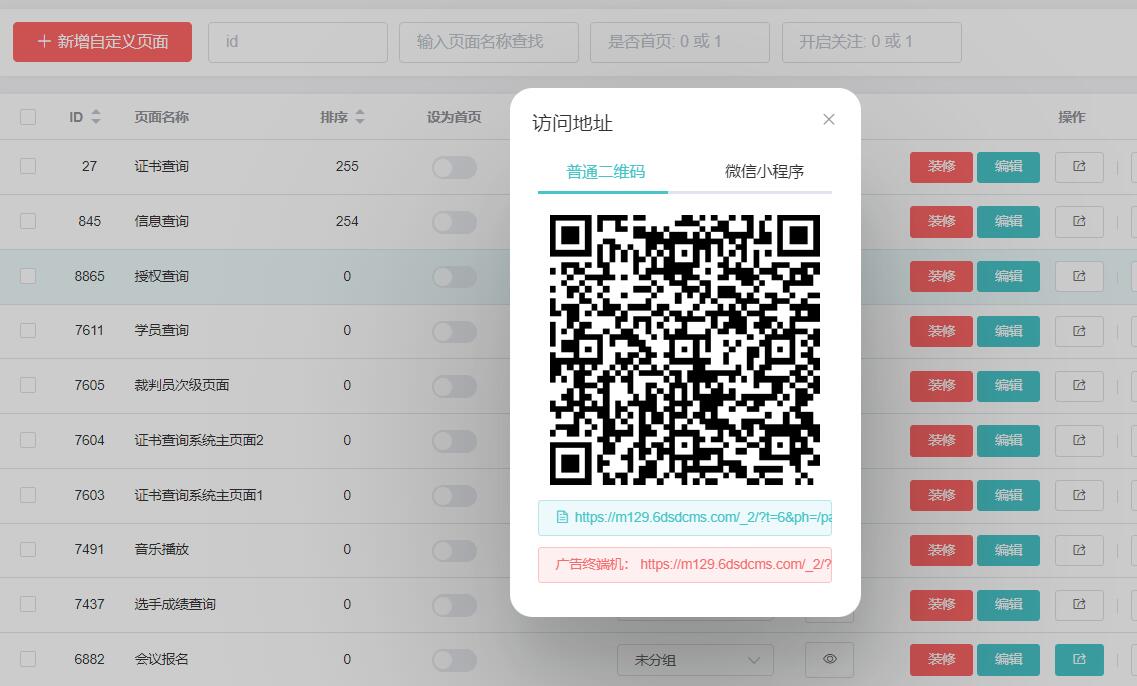Image resolution: width=1137 pixels, height=686 pixels.
Task: Click 装修 button for 学员查询
Action: point(941,331)
